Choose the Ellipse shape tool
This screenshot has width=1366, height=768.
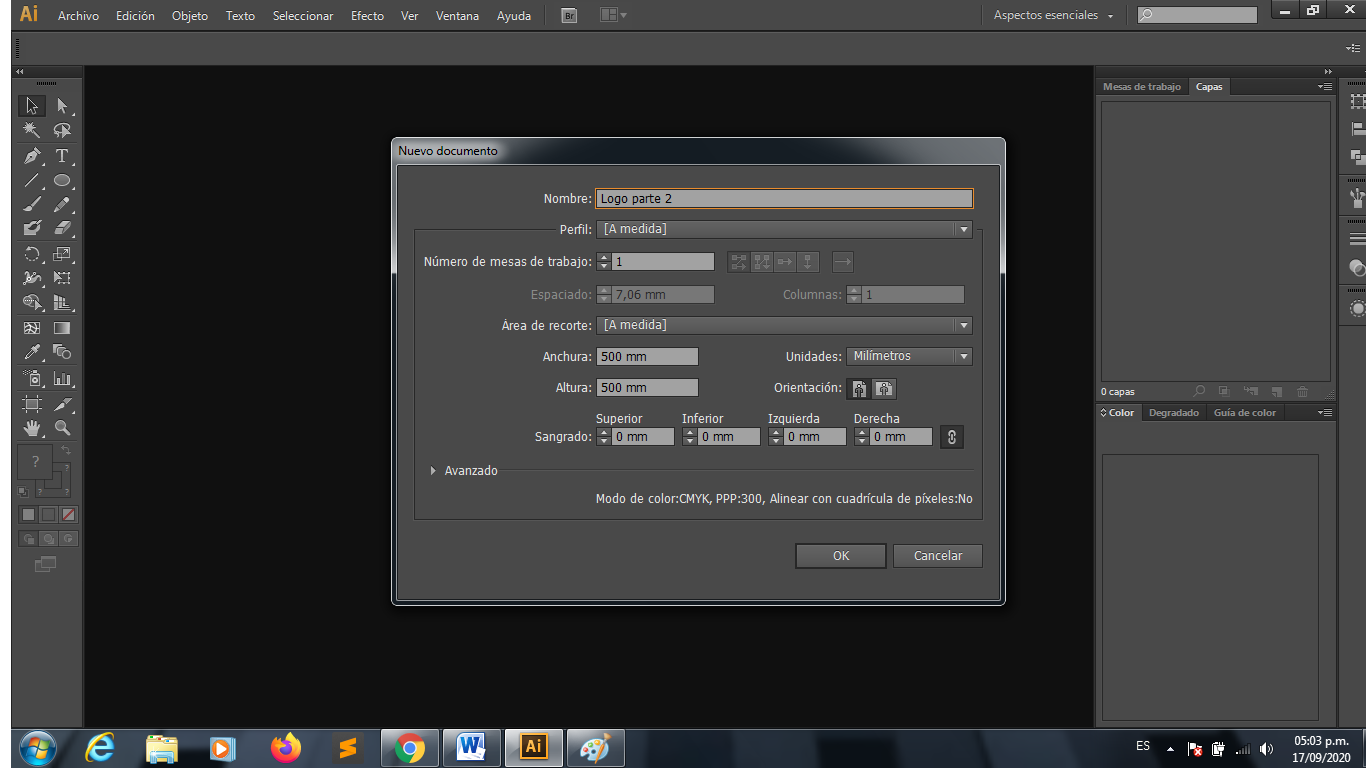click(x=62, y=181)
